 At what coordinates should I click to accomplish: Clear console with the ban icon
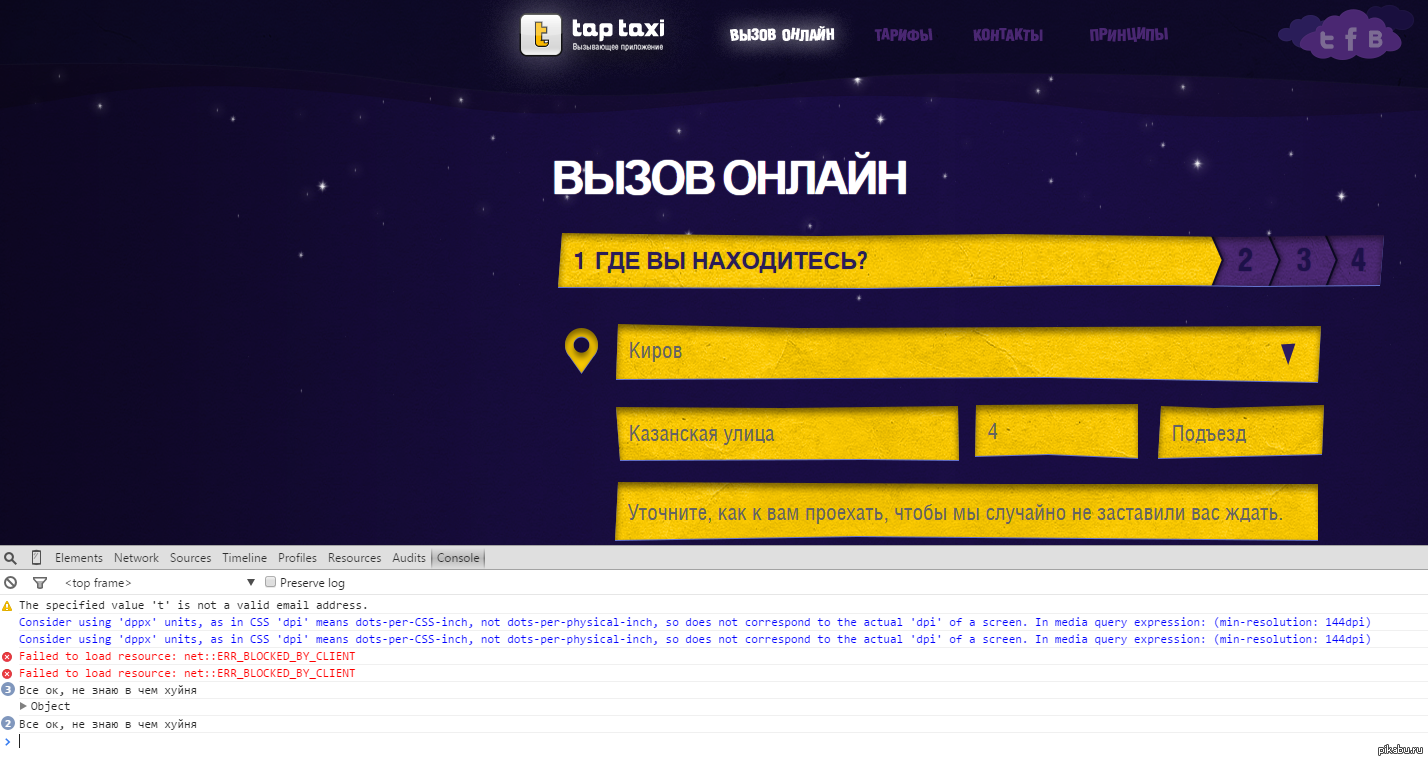[10, 583]
